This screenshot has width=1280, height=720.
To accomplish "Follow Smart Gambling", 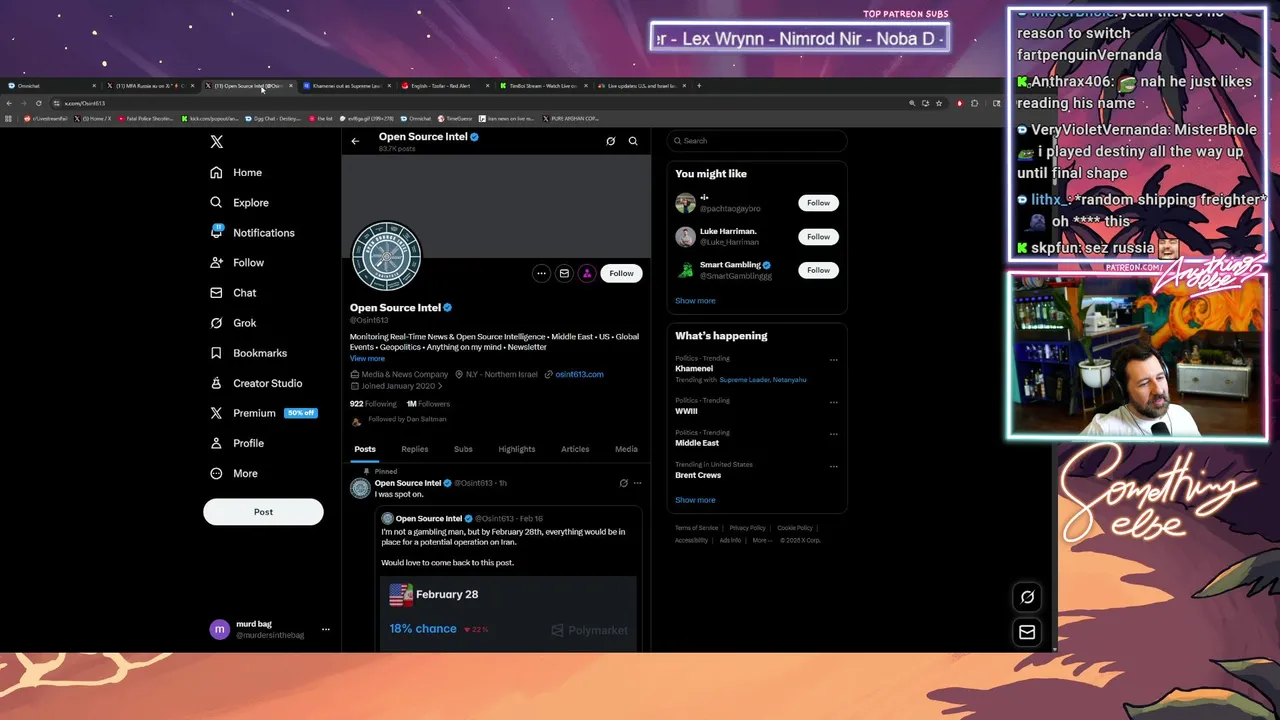I will (x=818, y=270).
